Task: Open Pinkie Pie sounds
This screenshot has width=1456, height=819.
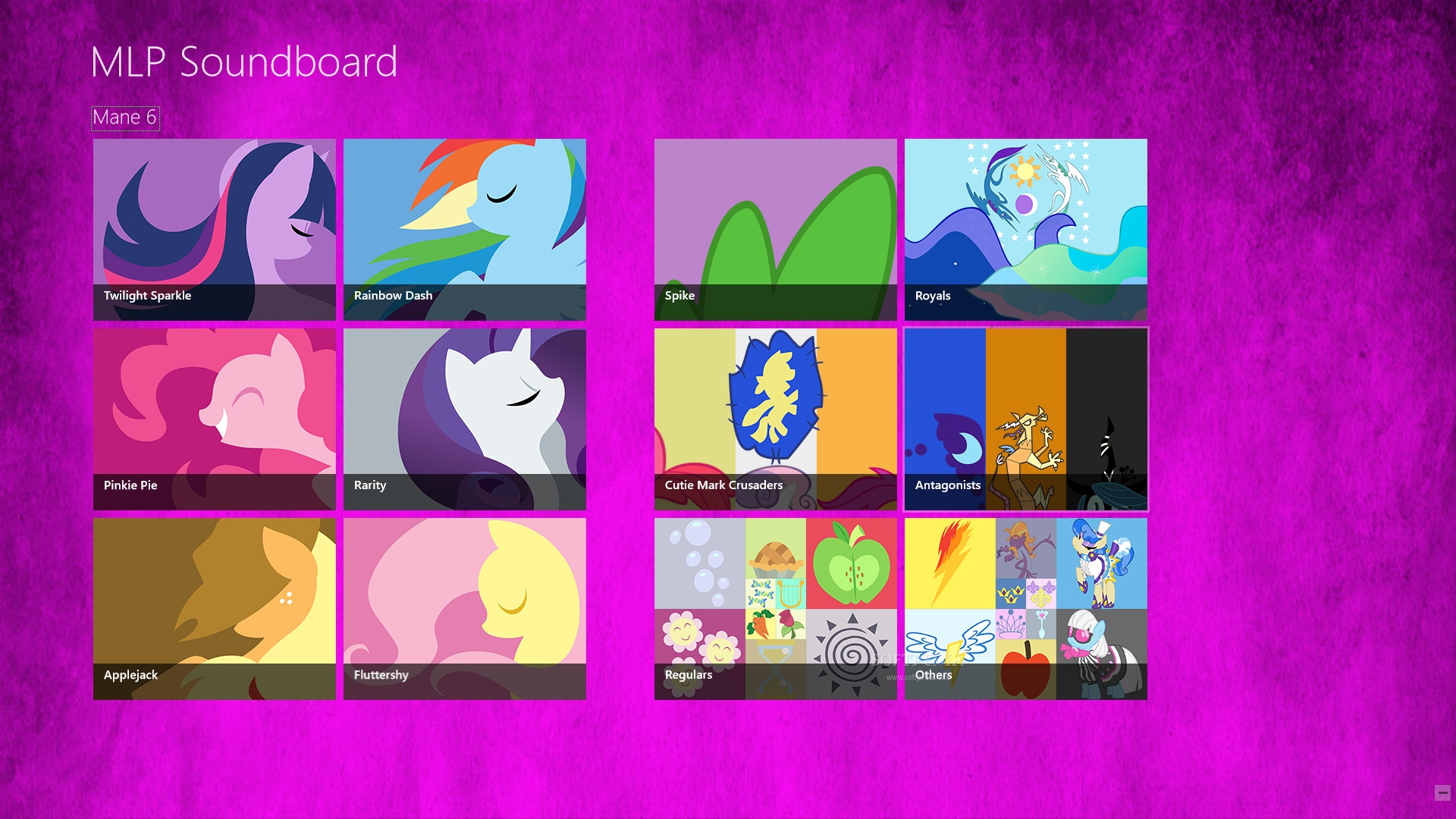Action: pos(214,419)
